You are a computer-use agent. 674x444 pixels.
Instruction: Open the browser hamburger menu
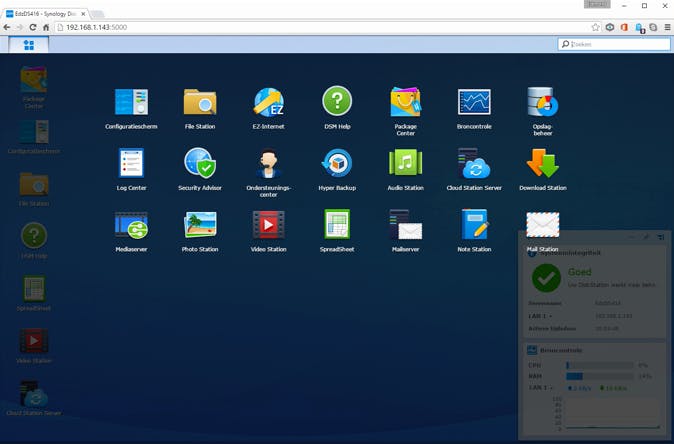point(667,27)
